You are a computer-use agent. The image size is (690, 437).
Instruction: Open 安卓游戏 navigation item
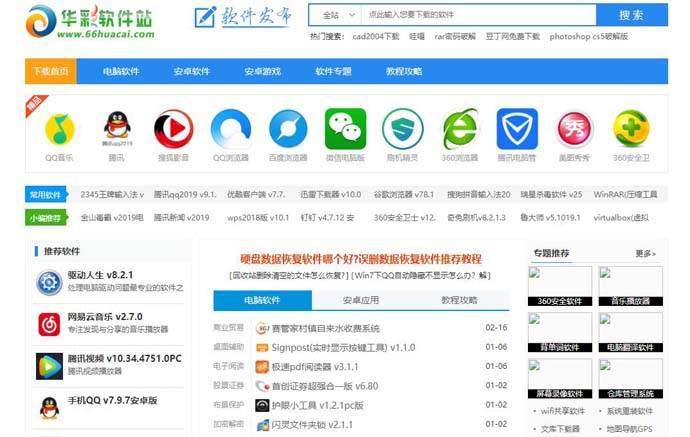[x=262, y=71]
